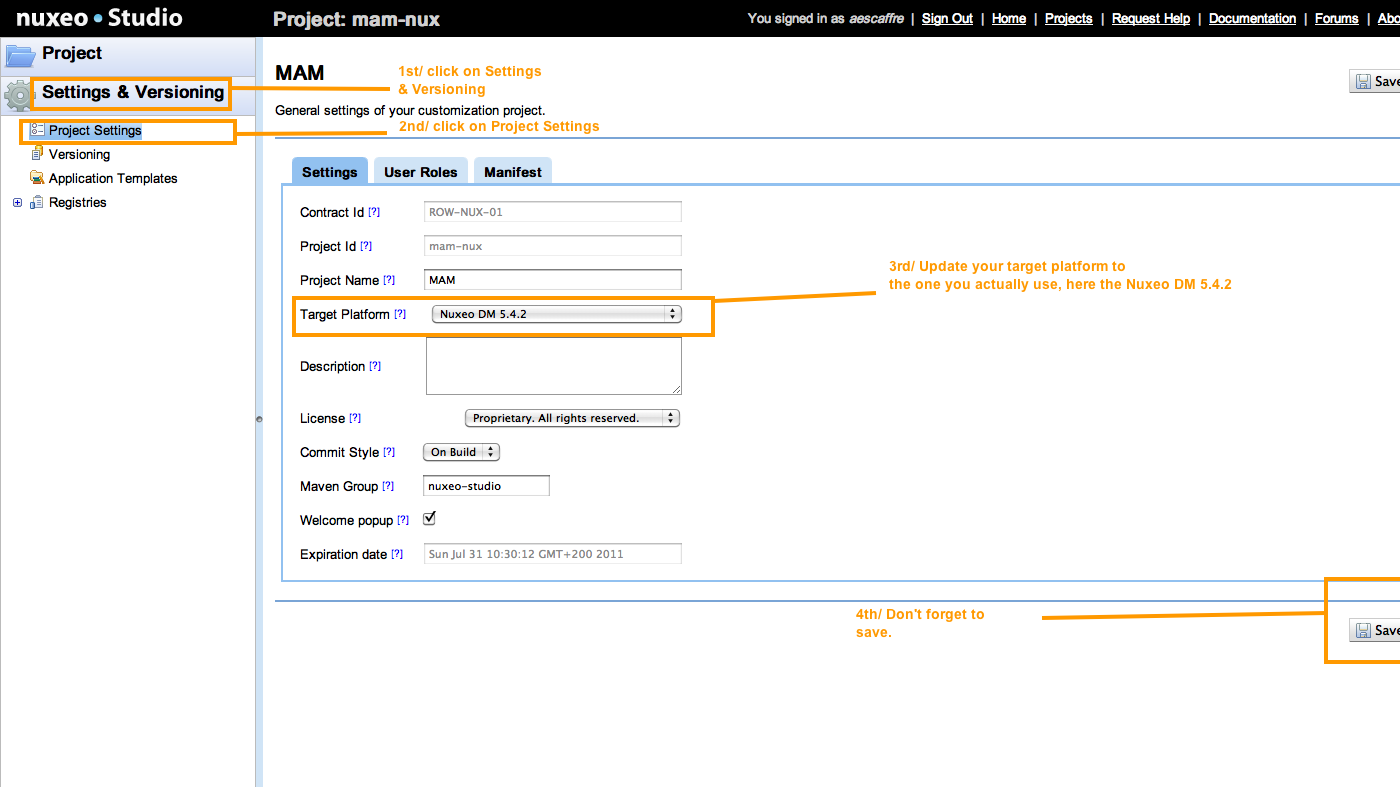
Task: Switch to the User Roles tab
Action: (x=421, y=172)
